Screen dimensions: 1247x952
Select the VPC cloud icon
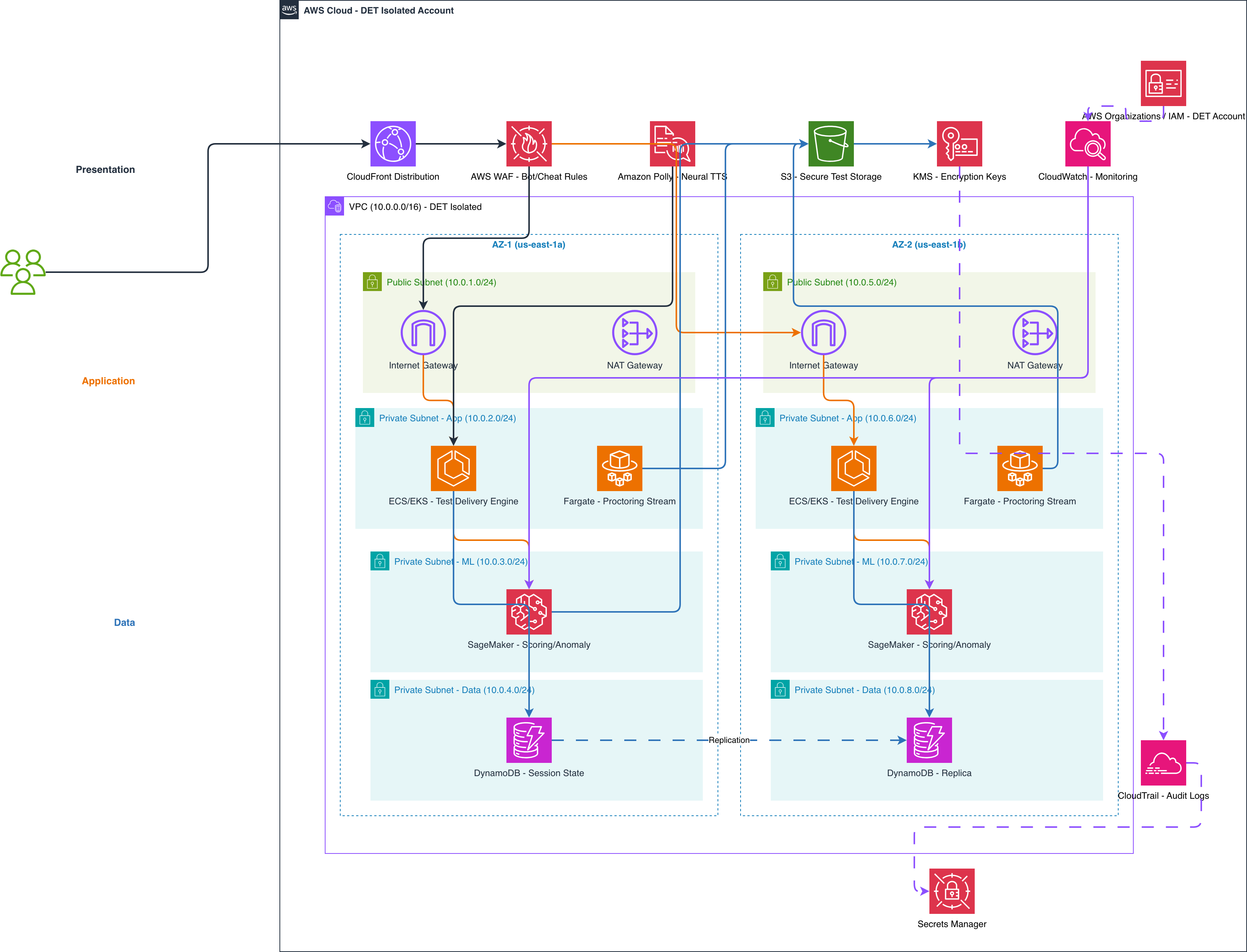335,206
